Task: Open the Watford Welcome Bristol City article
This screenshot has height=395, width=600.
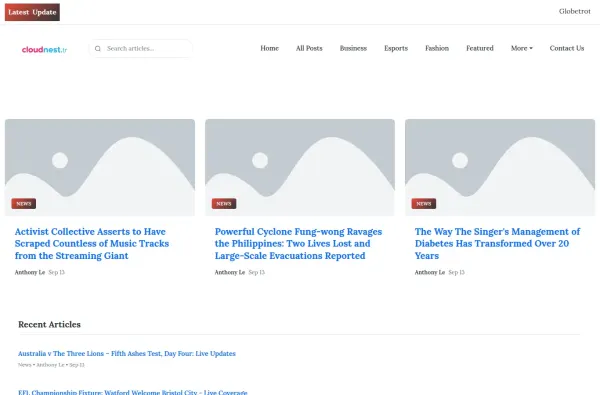Action: pyautogui.click(x=133, y=392)
